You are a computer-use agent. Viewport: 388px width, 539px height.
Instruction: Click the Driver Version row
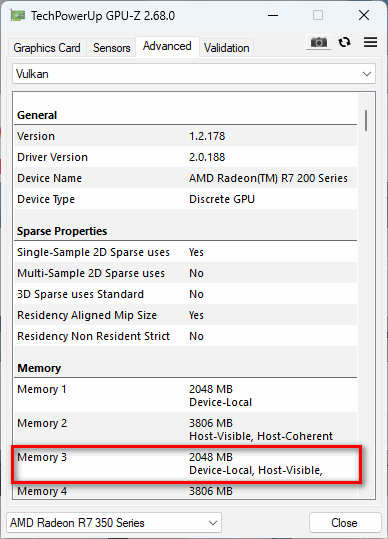186,157
